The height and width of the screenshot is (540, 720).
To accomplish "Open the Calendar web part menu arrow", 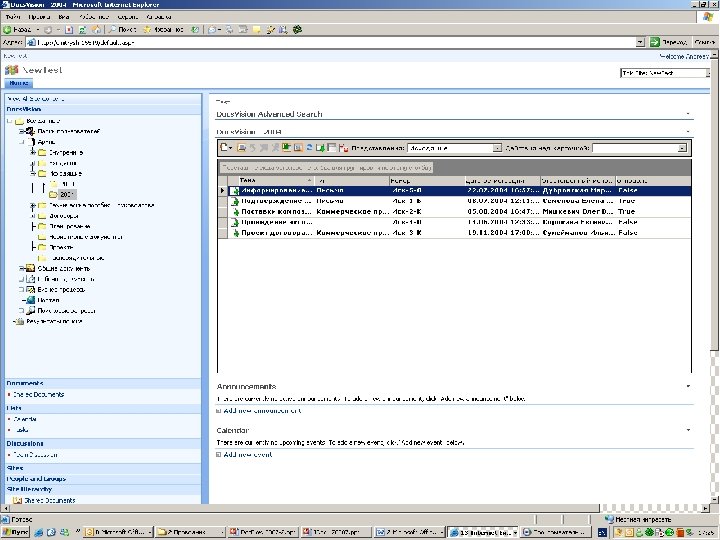I will [x=688, y=430].
